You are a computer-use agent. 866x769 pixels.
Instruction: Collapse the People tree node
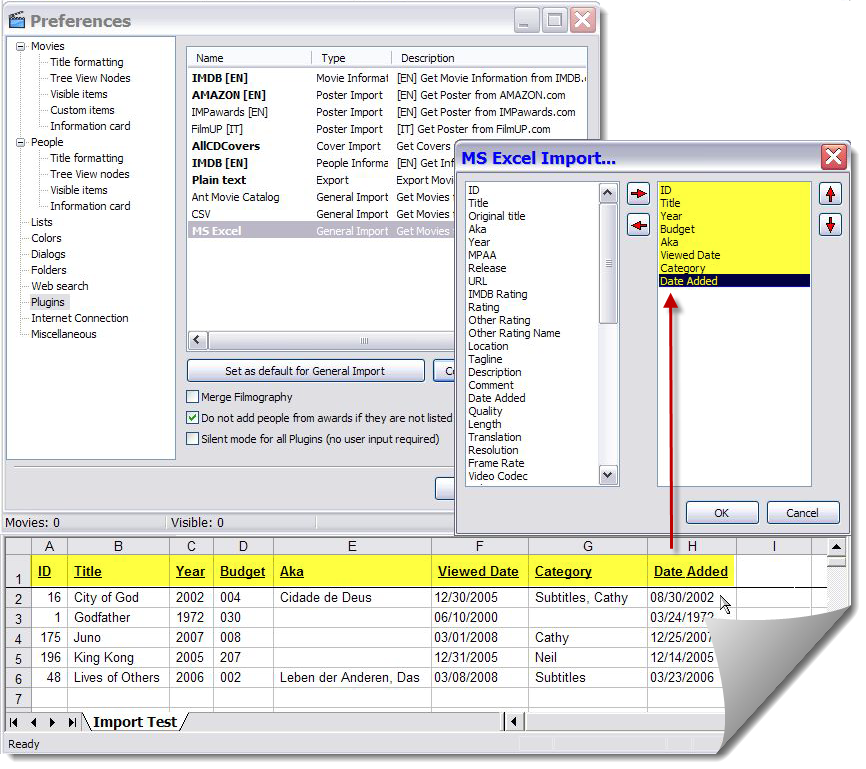(21, 143)
